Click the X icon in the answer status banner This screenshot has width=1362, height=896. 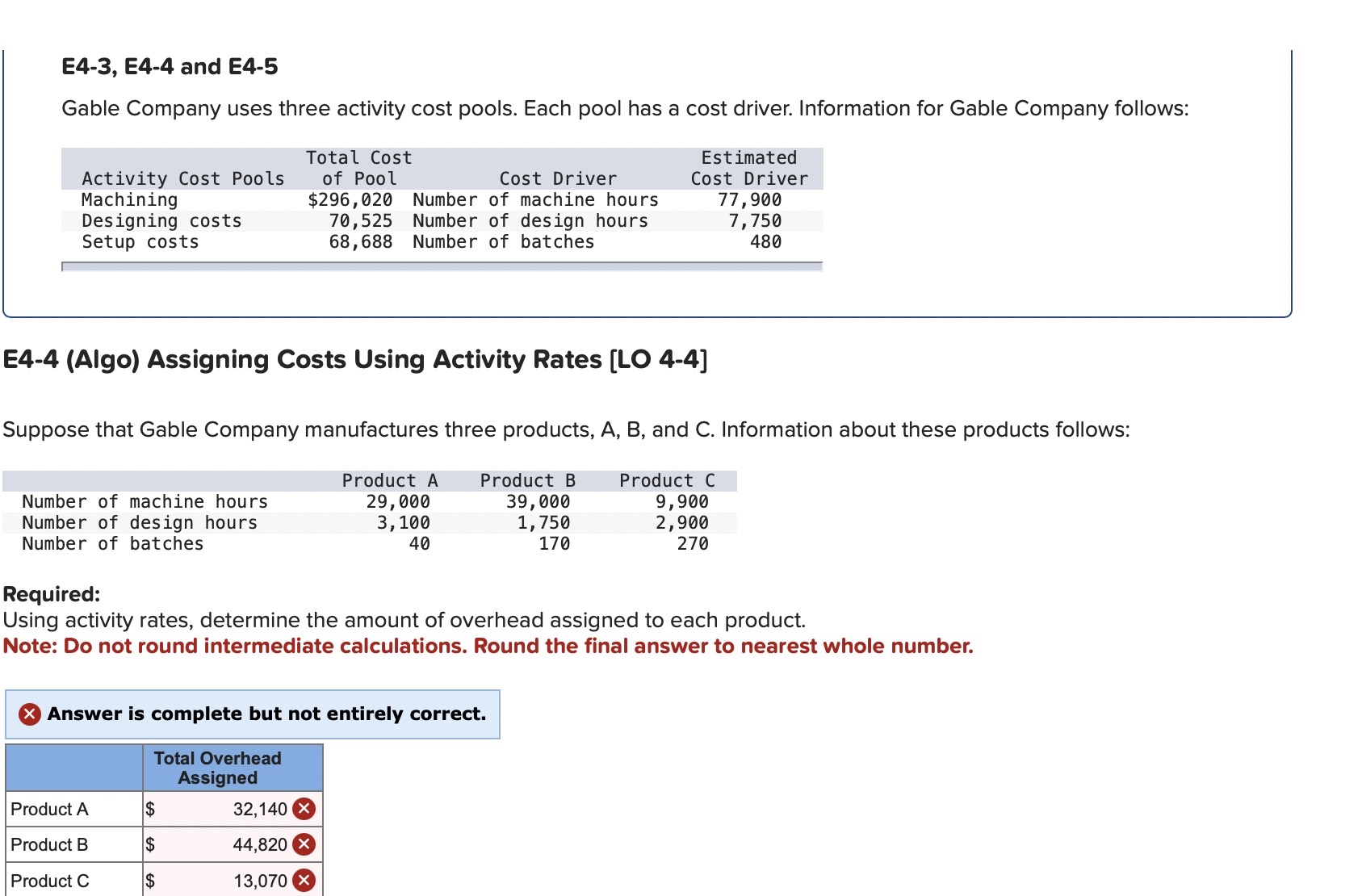[x=29, y=714]
